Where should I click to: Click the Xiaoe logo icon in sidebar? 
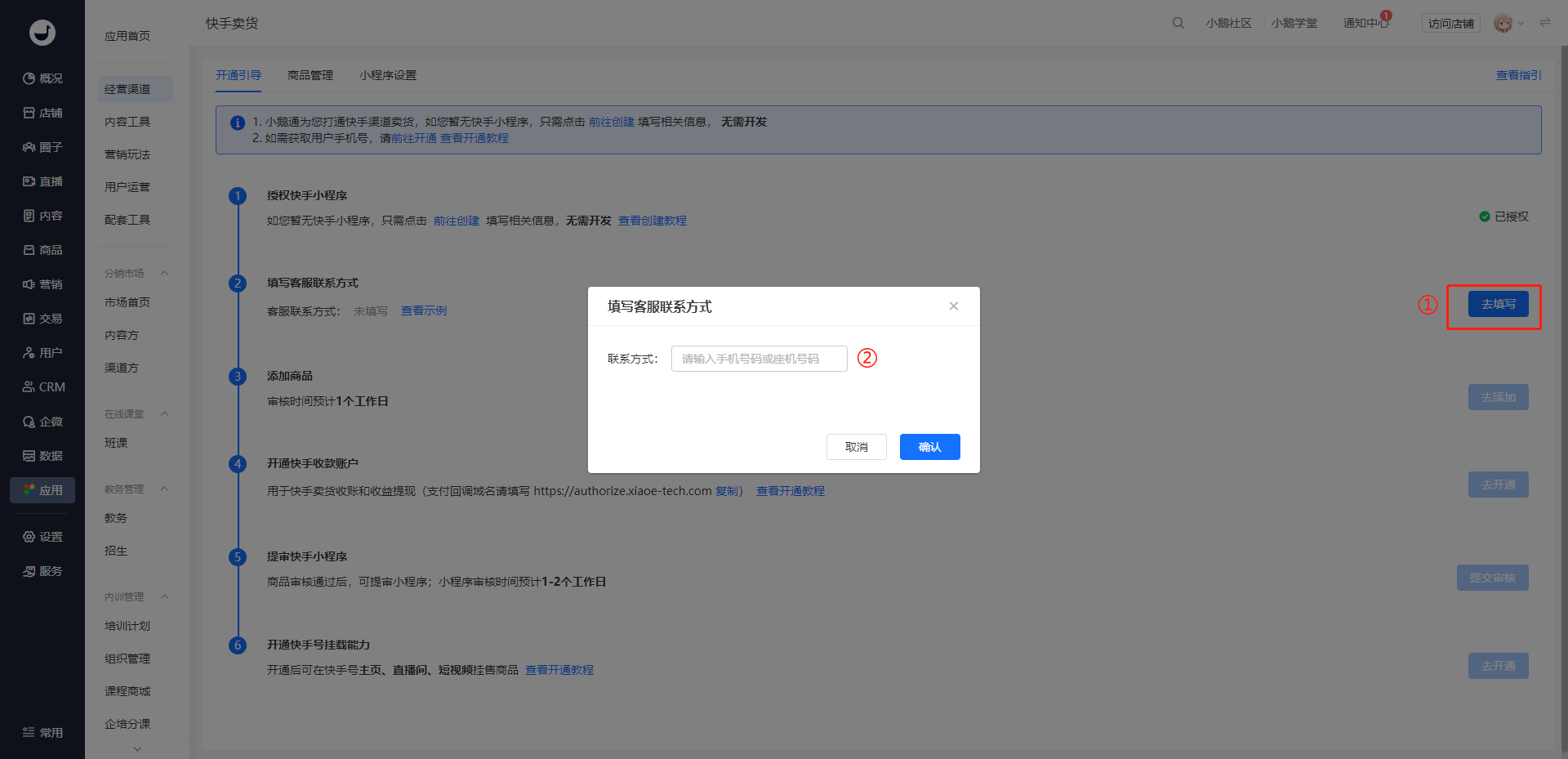click(42, 33)
